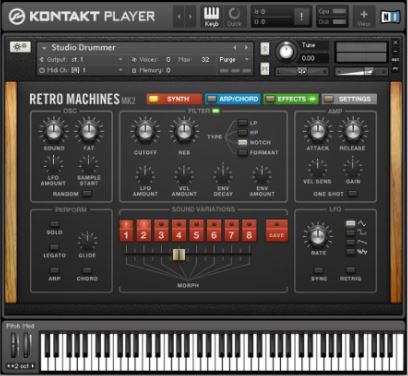The image size is (408, 376).
Task: Toggle the RANDOM switch in OSC
Action: pos(87,193)
